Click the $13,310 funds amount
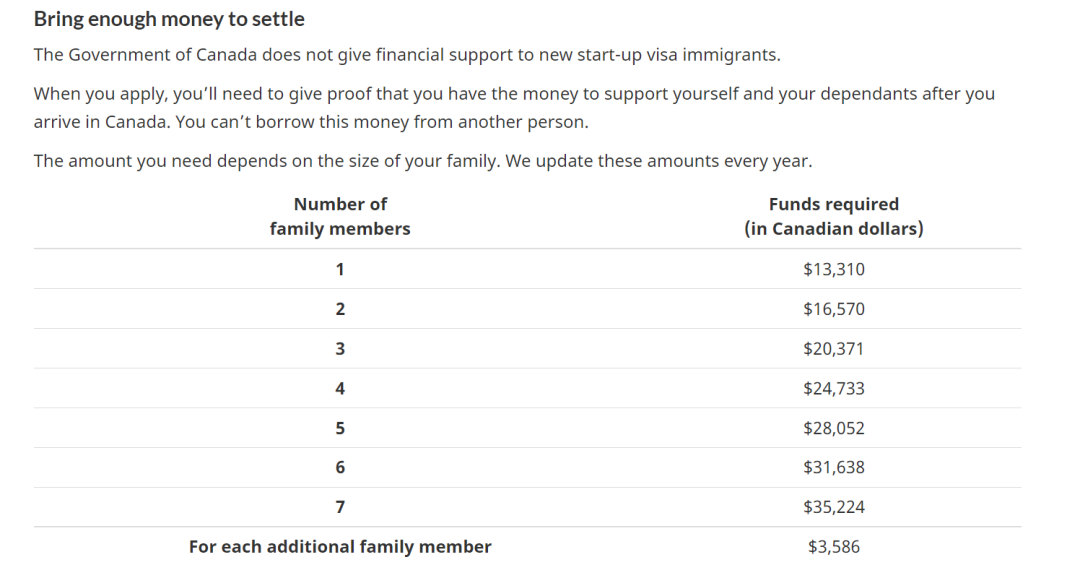 (x=833, y=269)
